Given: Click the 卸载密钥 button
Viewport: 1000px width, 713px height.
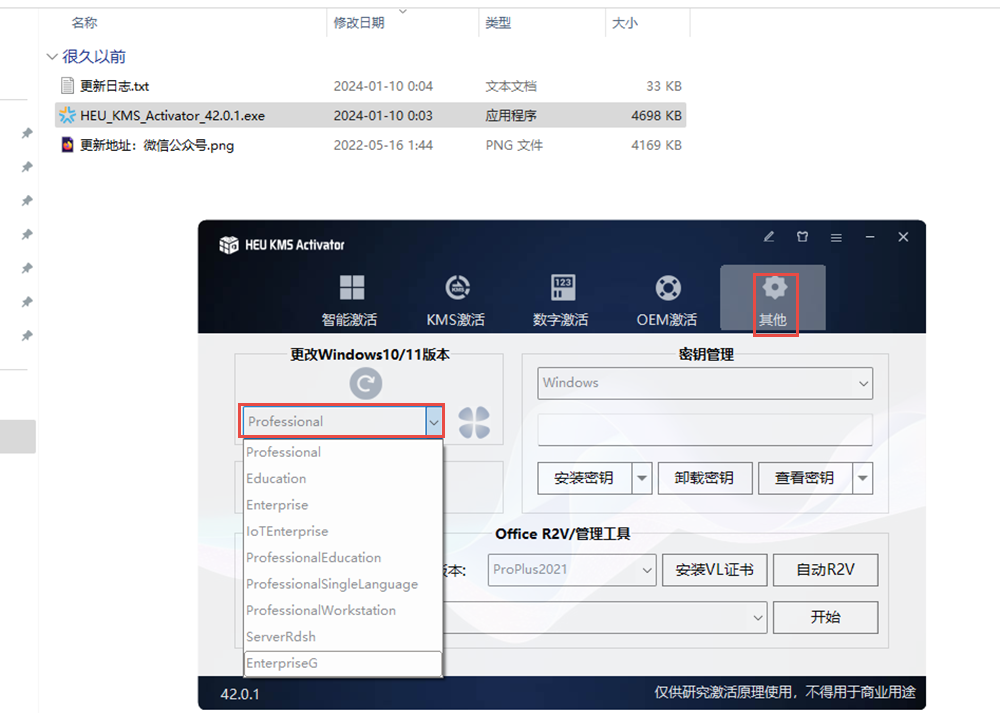Looking at the screenshot, I should (x=705, y=478).
